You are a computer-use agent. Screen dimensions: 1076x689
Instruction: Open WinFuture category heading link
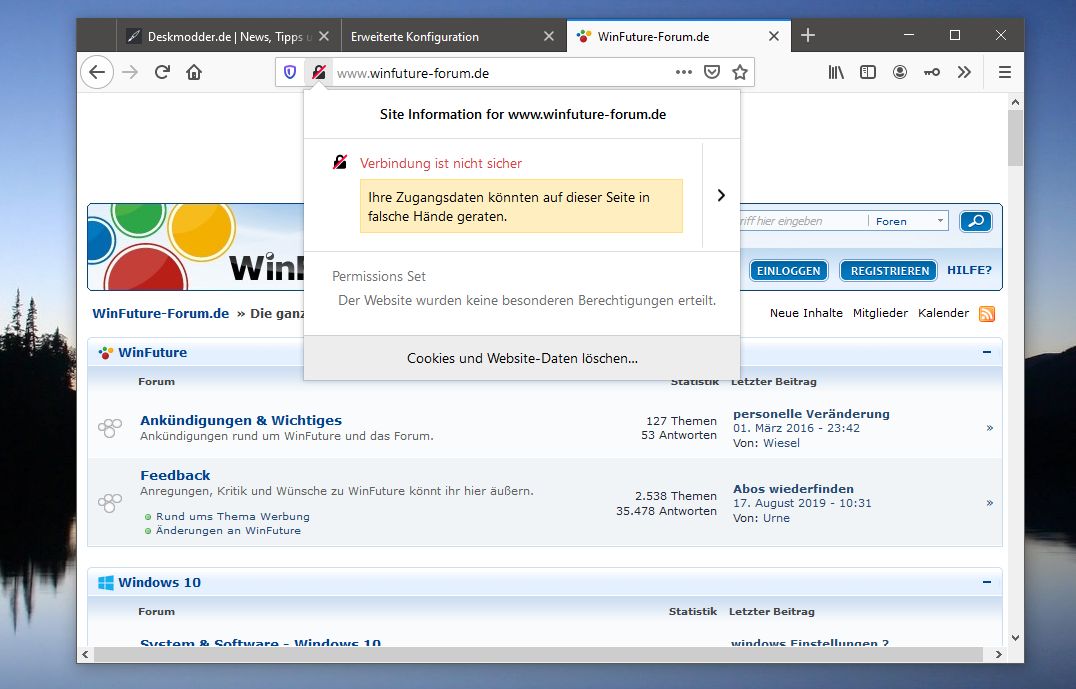152,353
